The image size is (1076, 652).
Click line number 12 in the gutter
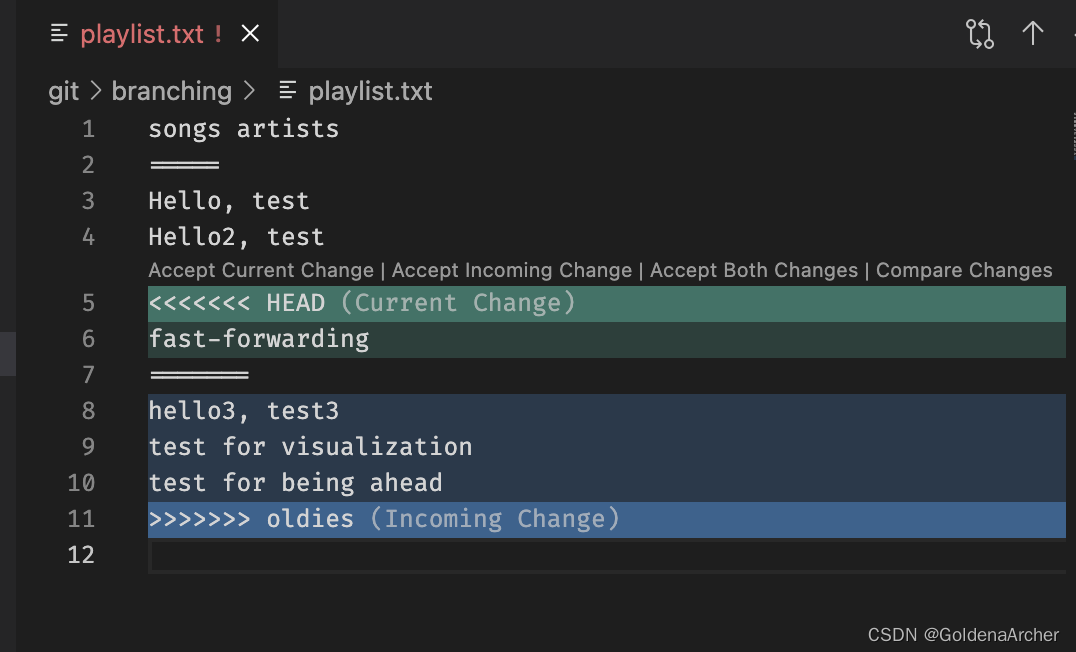click(81, 555)
